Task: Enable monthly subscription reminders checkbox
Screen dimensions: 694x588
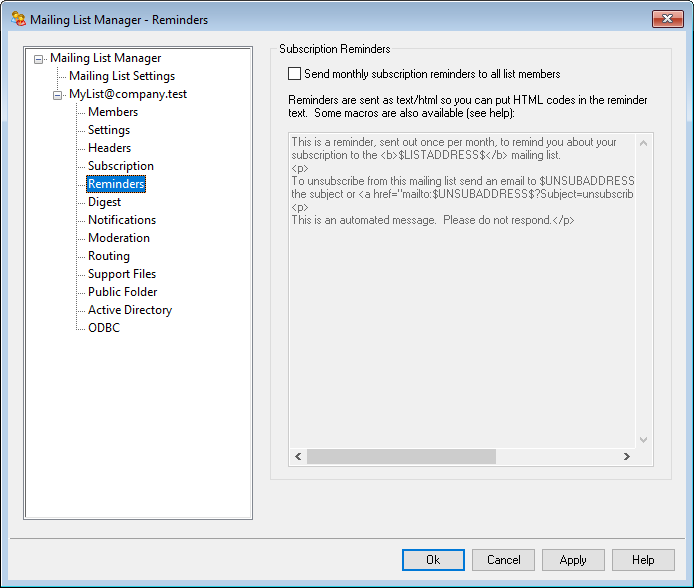Action: tap(294, 74)
